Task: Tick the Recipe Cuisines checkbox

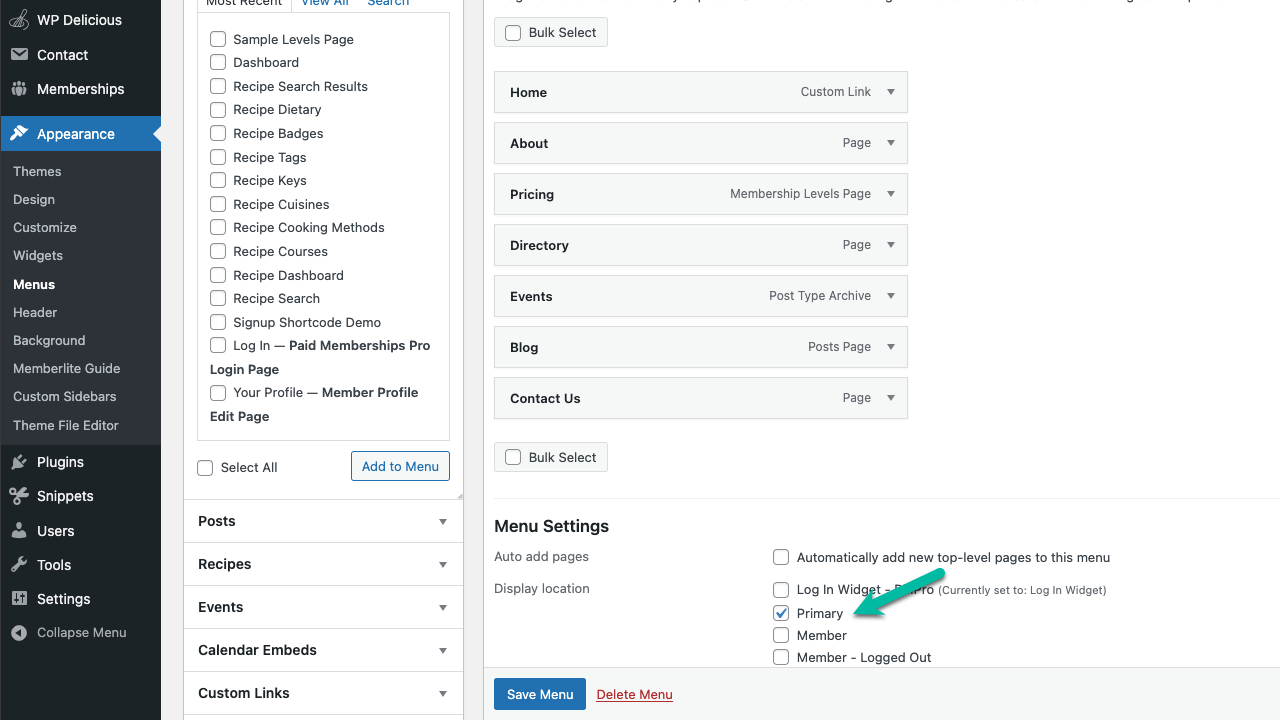Action: click(218, 204)
